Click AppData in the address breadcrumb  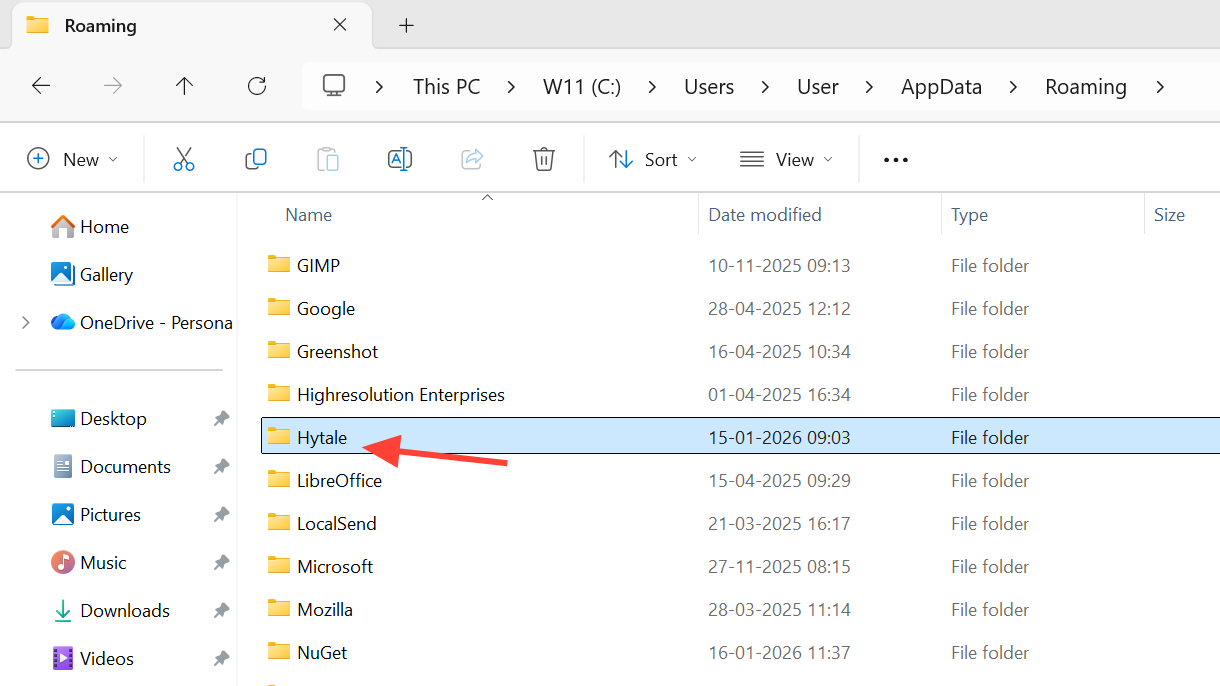coord(941,87)
